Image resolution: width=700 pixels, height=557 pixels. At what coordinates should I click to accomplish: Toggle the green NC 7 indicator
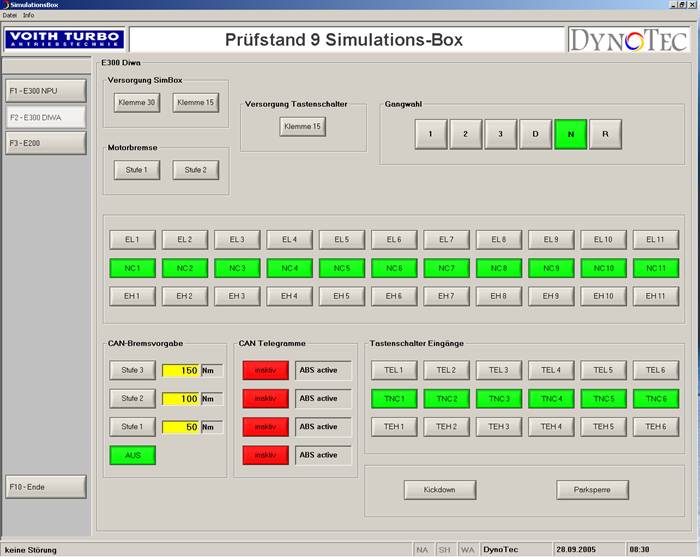click(446, 268)
